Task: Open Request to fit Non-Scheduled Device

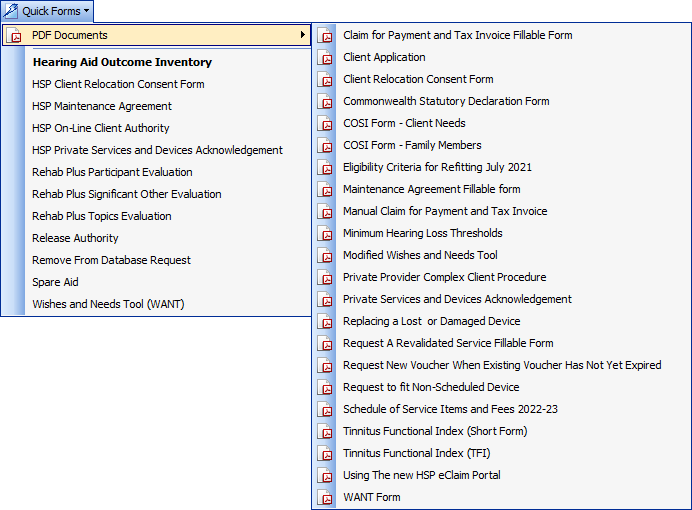Action: coord(431,388)
